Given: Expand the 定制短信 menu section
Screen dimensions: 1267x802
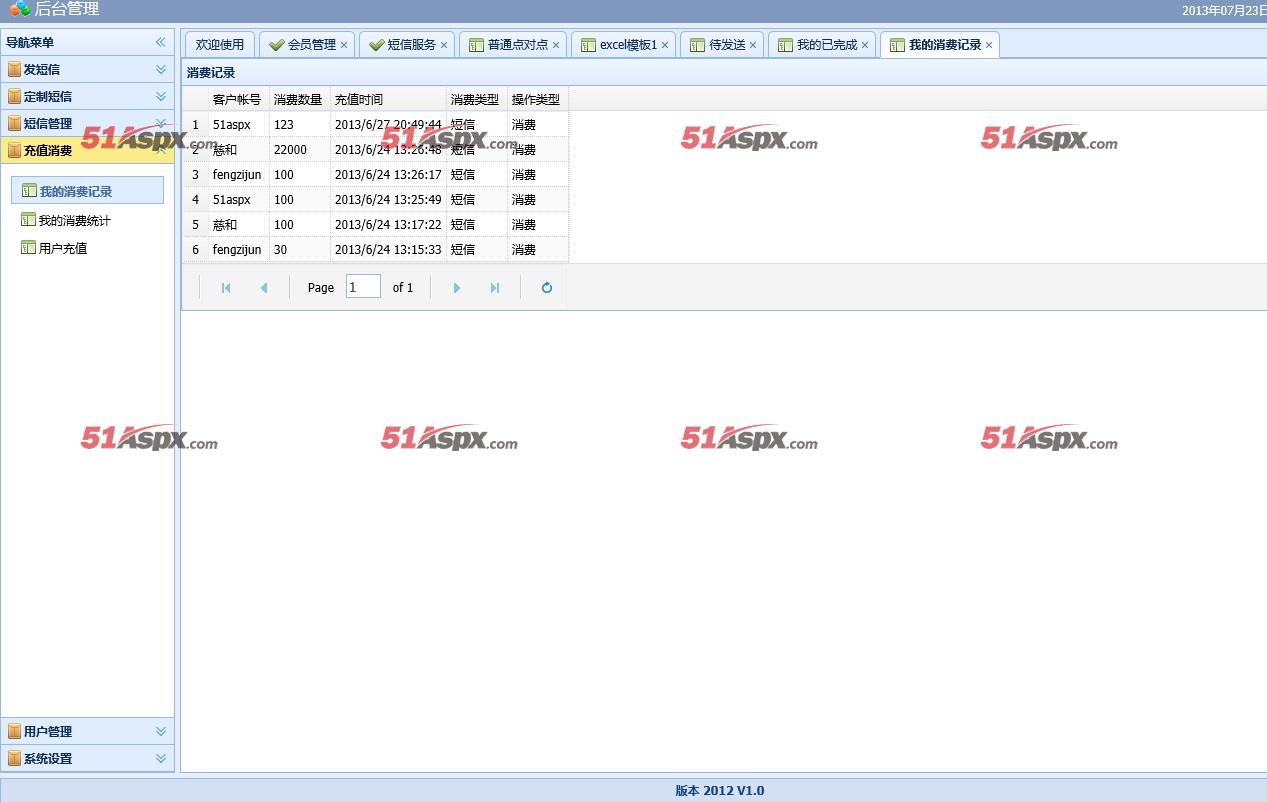Looking at the screenshot, I should point(160,96).
